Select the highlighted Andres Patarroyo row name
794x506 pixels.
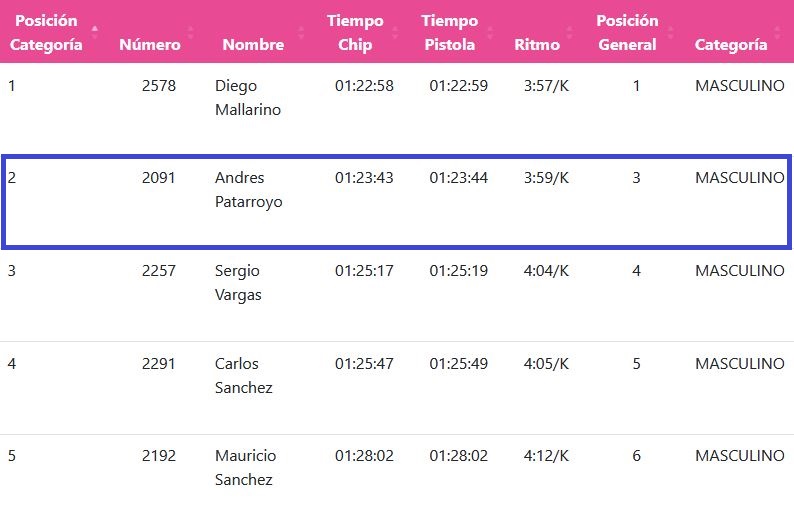point(248,190)
